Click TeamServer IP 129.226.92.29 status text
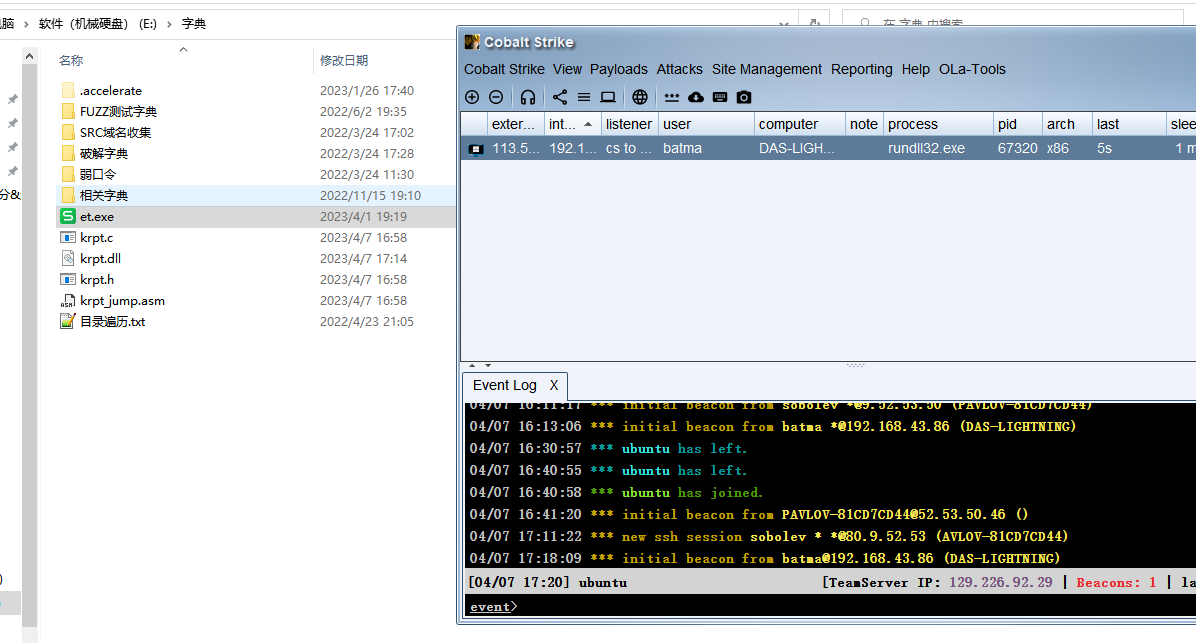Screen dimensions: 1196x643 point(1001,582)
